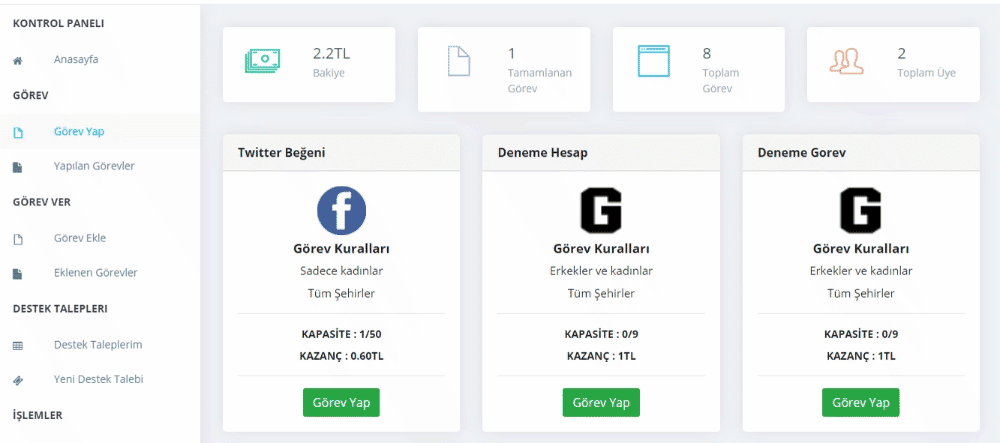The height and width of the screenshot is (443, 1000).
Task: Open Destek Taleplerim page
Action: click(x=98, y=345)
